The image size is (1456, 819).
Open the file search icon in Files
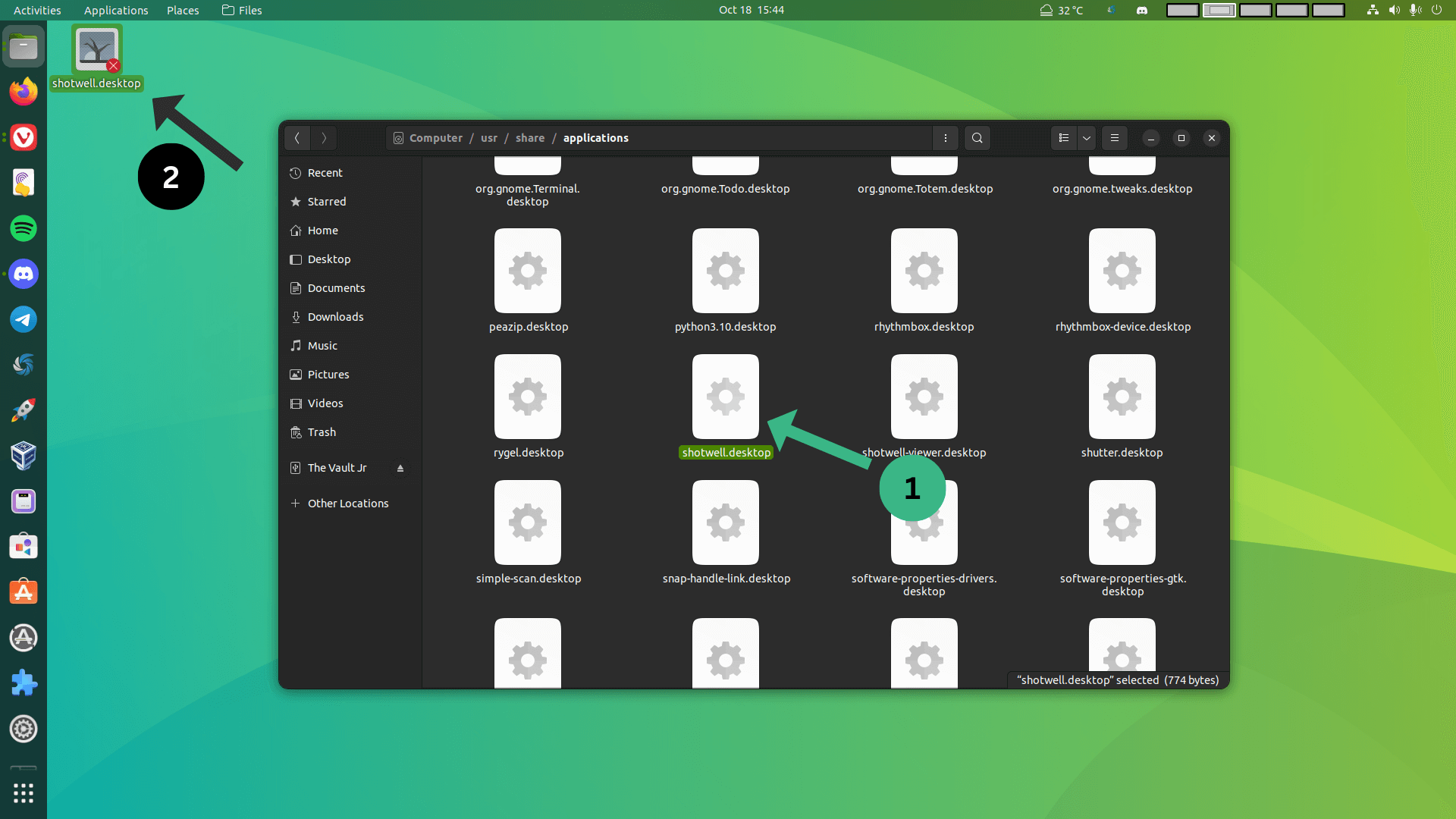click(977, 138)
